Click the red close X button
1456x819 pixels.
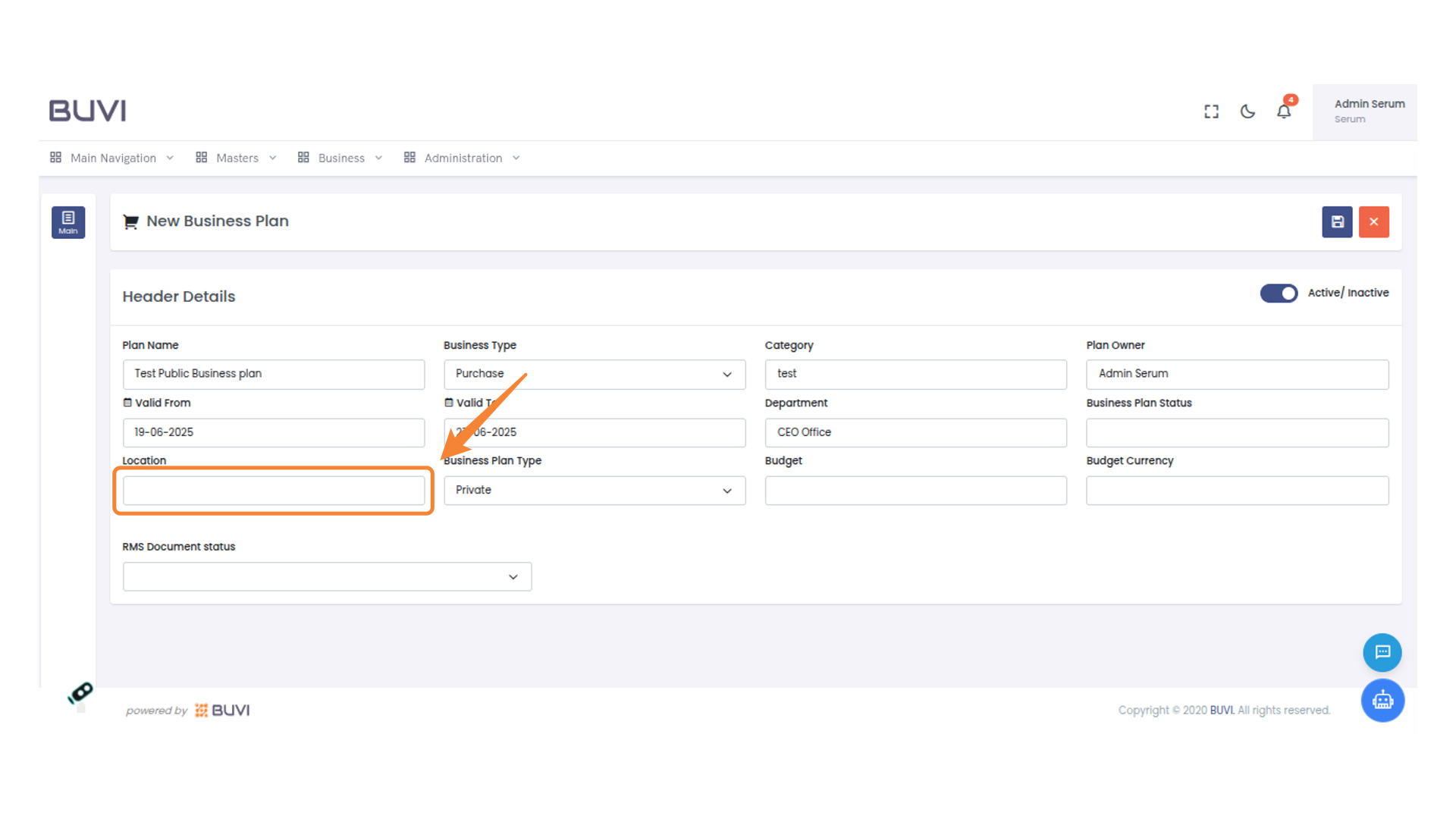pos(1373,222)
